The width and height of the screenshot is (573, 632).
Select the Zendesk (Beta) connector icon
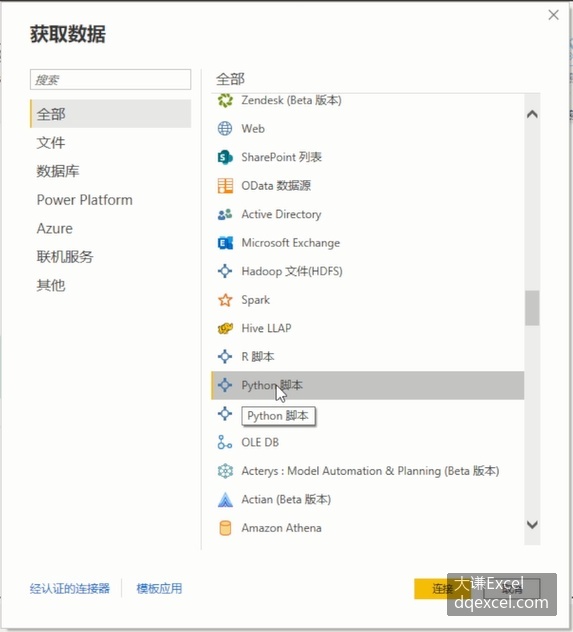point(225,100)
